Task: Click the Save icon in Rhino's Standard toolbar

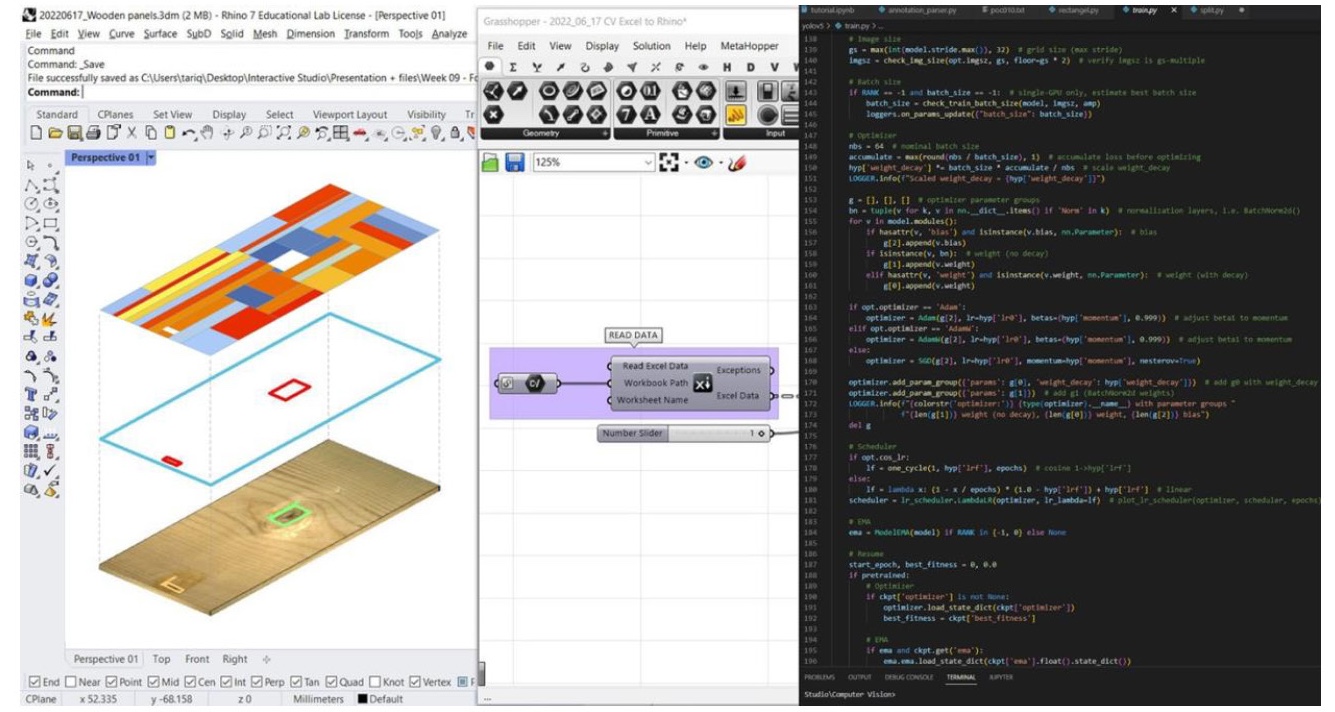Action: (x=76, y=133)
